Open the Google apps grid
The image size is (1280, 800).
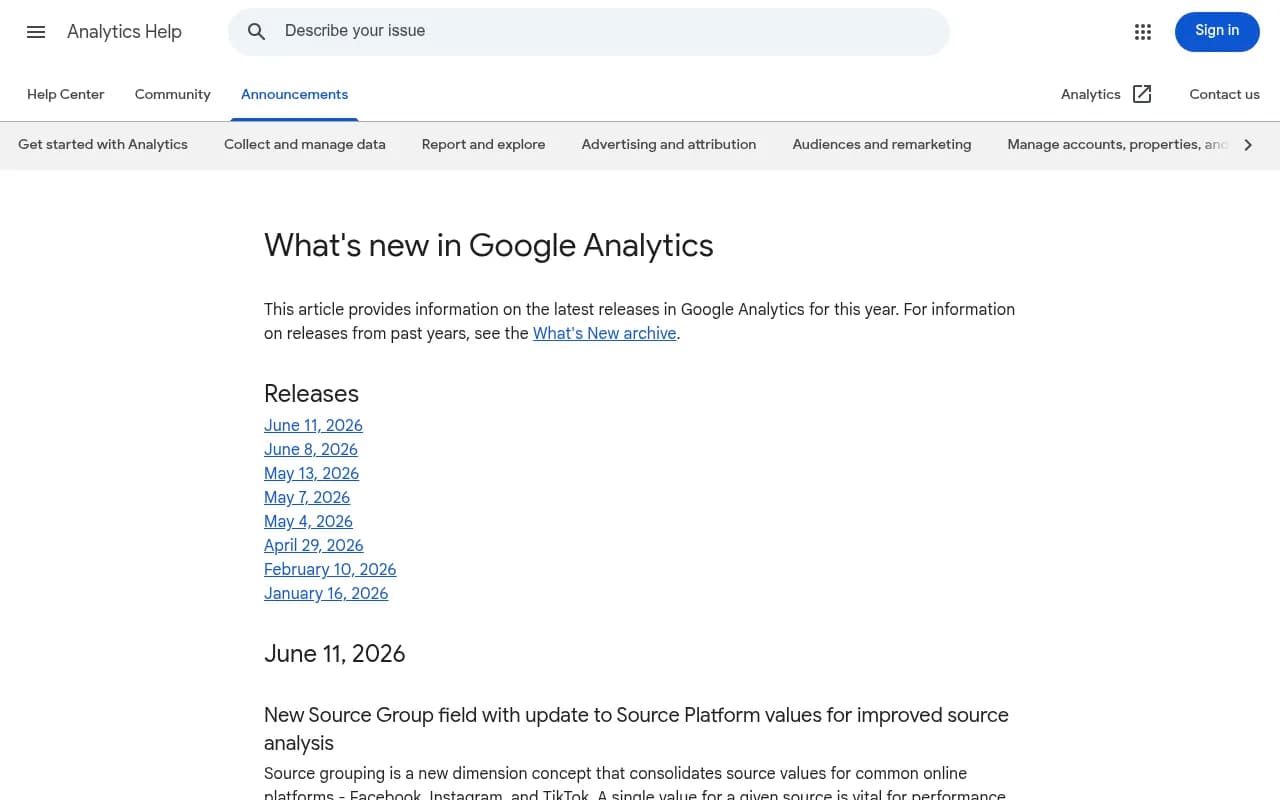(1143, 32)
